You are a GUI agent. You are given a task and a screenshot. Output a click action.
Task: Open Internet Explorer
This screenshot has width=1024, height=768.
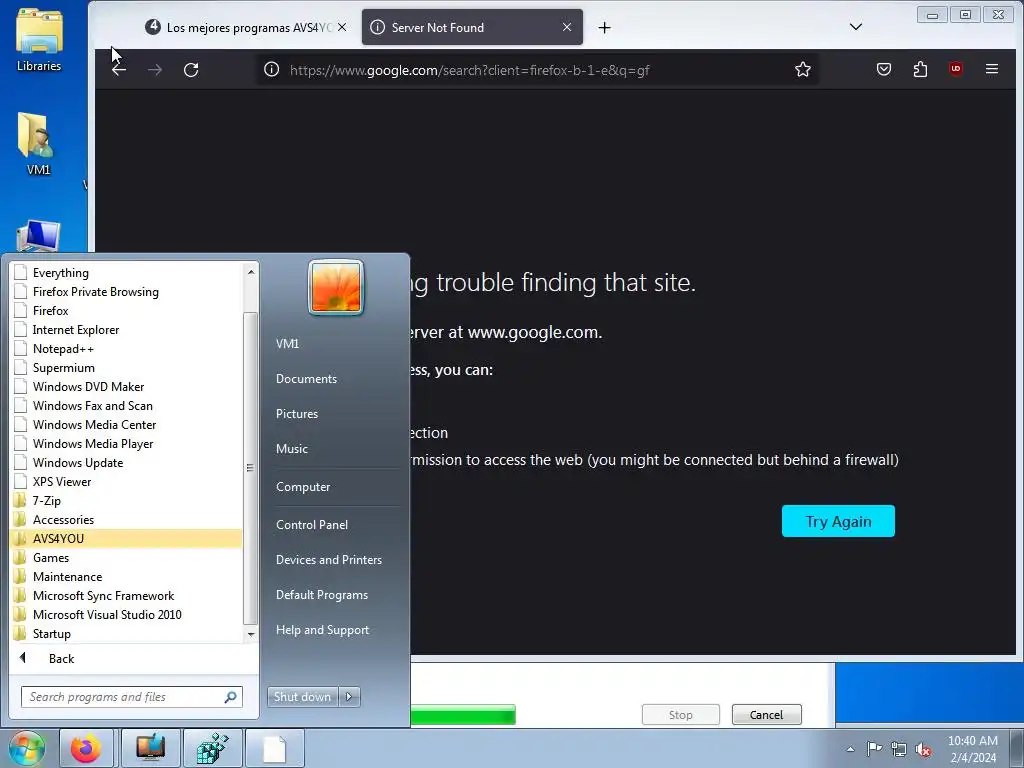[127, 329]
